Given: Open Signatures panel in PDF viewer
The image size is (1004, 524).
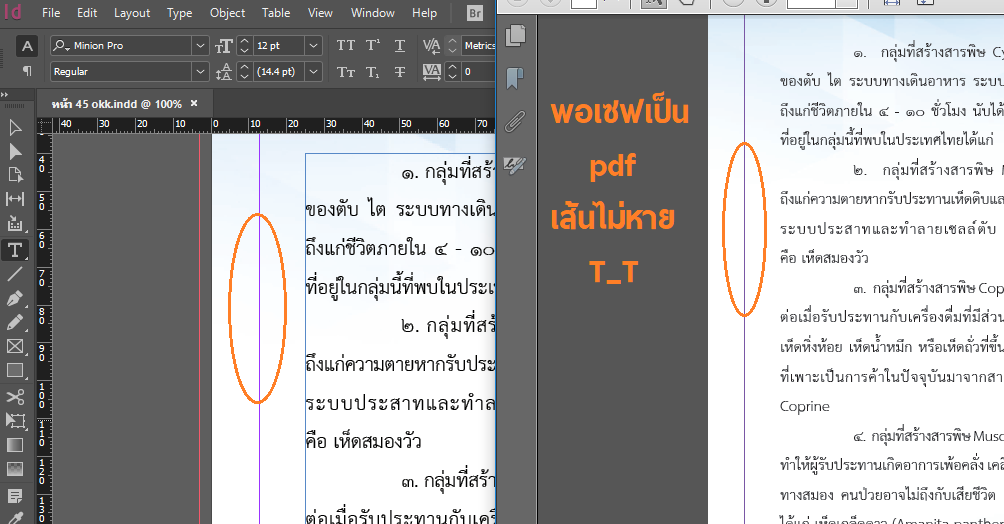Looking at the screenshot, I should pos(515,165).
